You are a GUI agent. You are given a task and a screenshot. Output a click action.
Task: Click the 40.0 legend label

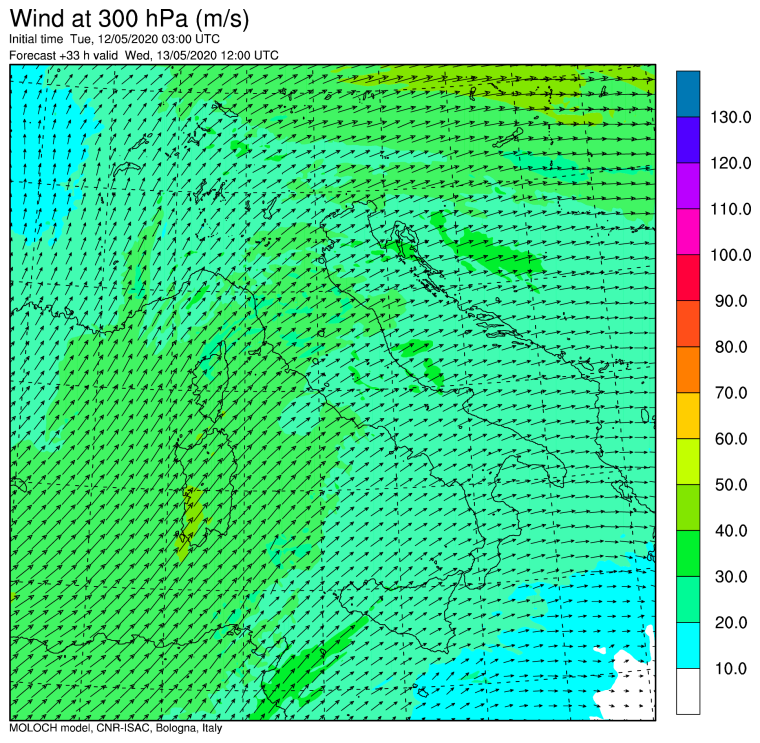[731, 531]
